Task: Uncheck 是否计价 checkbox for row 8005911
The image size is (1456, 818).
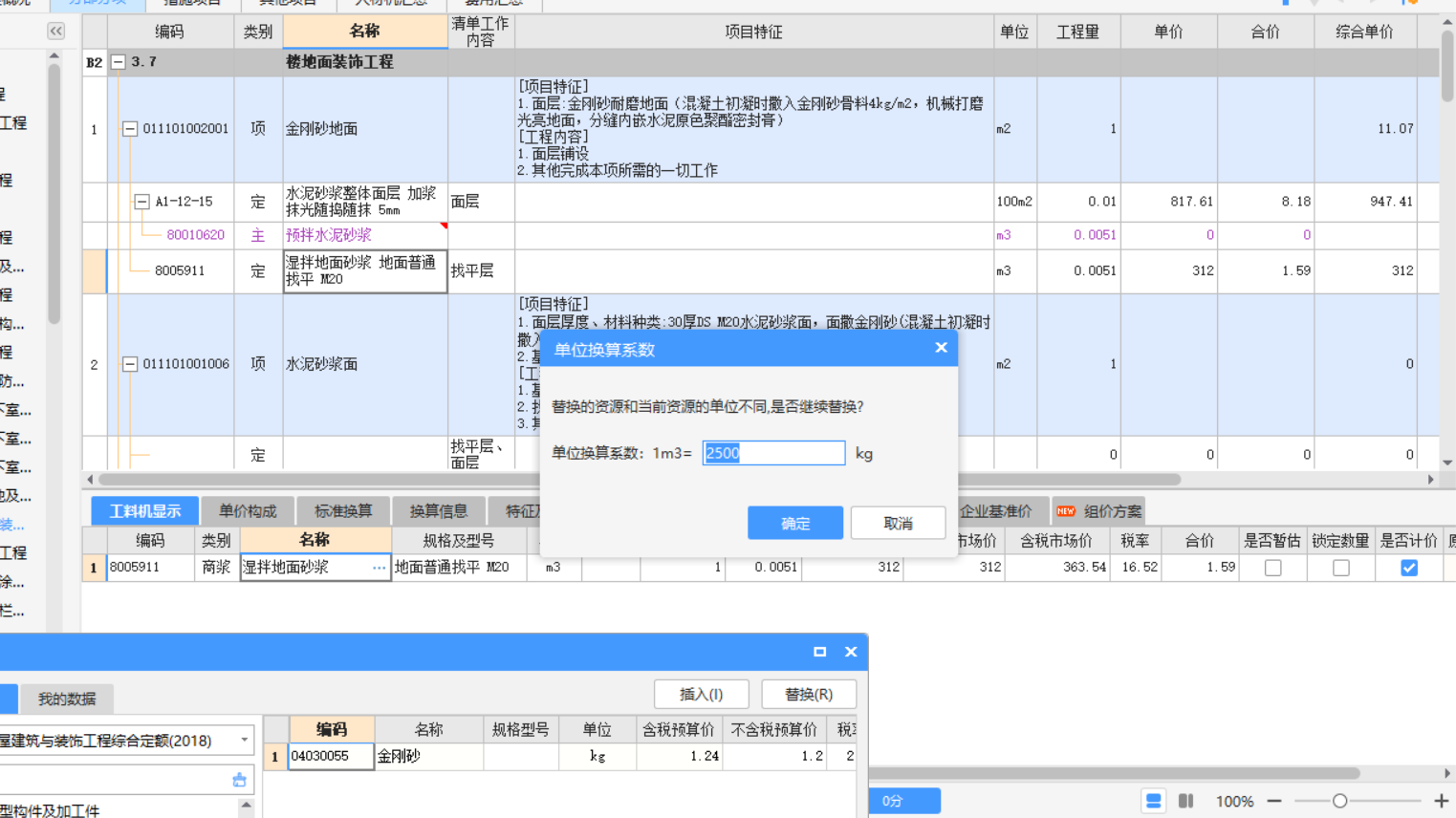Action: tap(1409, 568)
